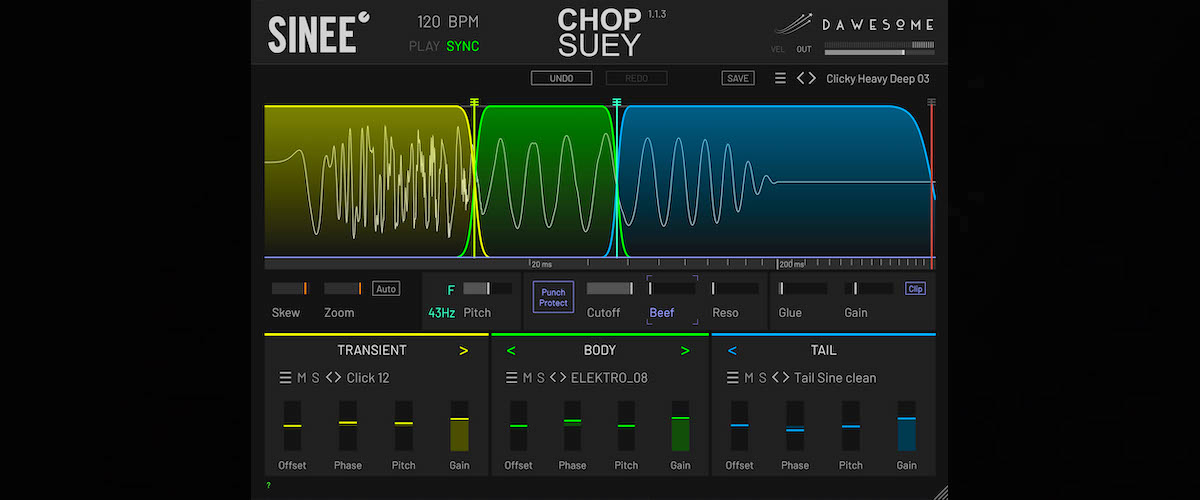Click the master Gain slider
The height and width of the screenshot is (500, 1200).
(869, 289)
